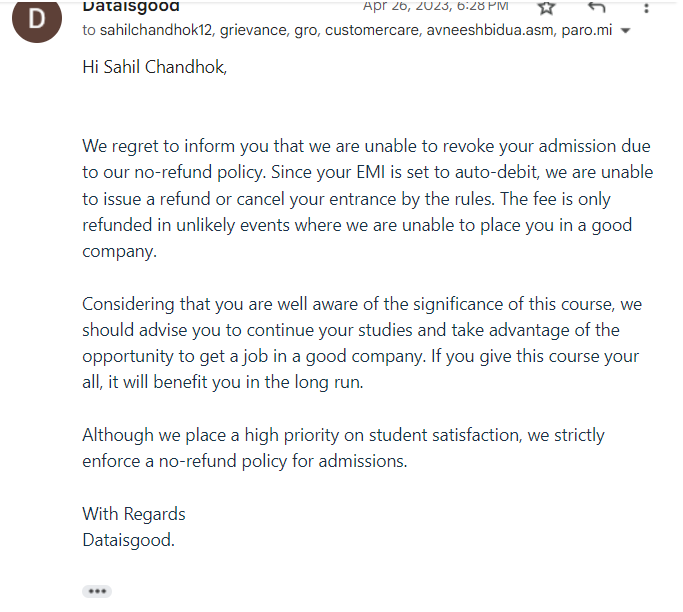Select the gro recipient
The height and width of the screenshot is (612, 683).
point(307,30)
